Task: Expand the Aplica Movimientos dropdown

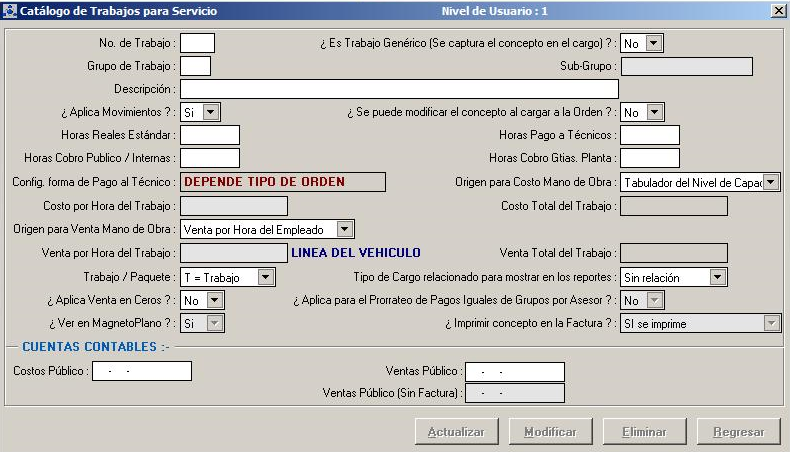Action: [211, 113]
